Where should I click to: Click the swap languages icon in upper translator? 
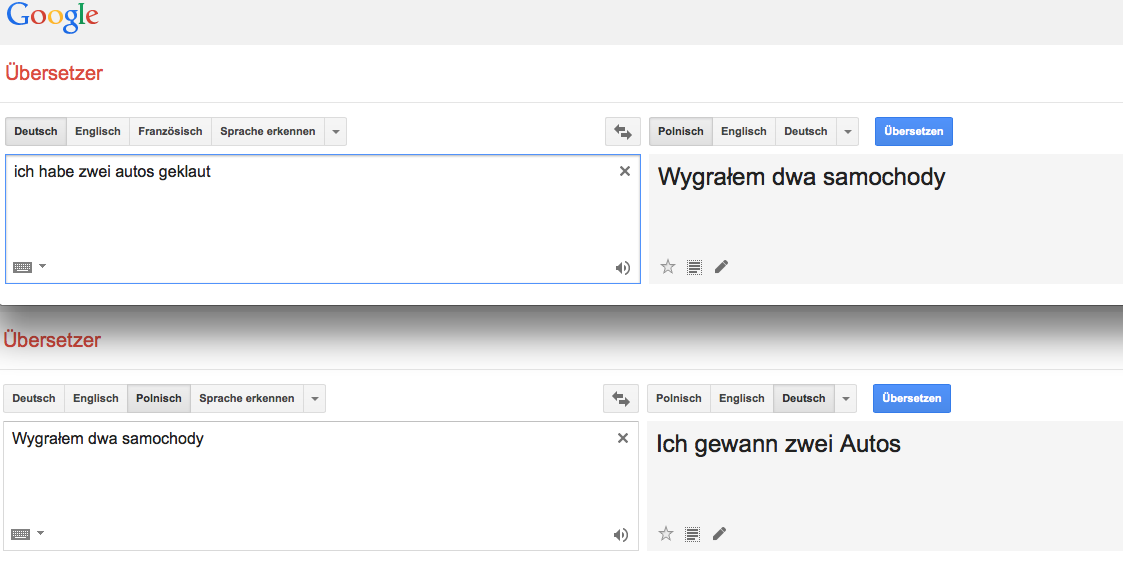tap(622, 131)
